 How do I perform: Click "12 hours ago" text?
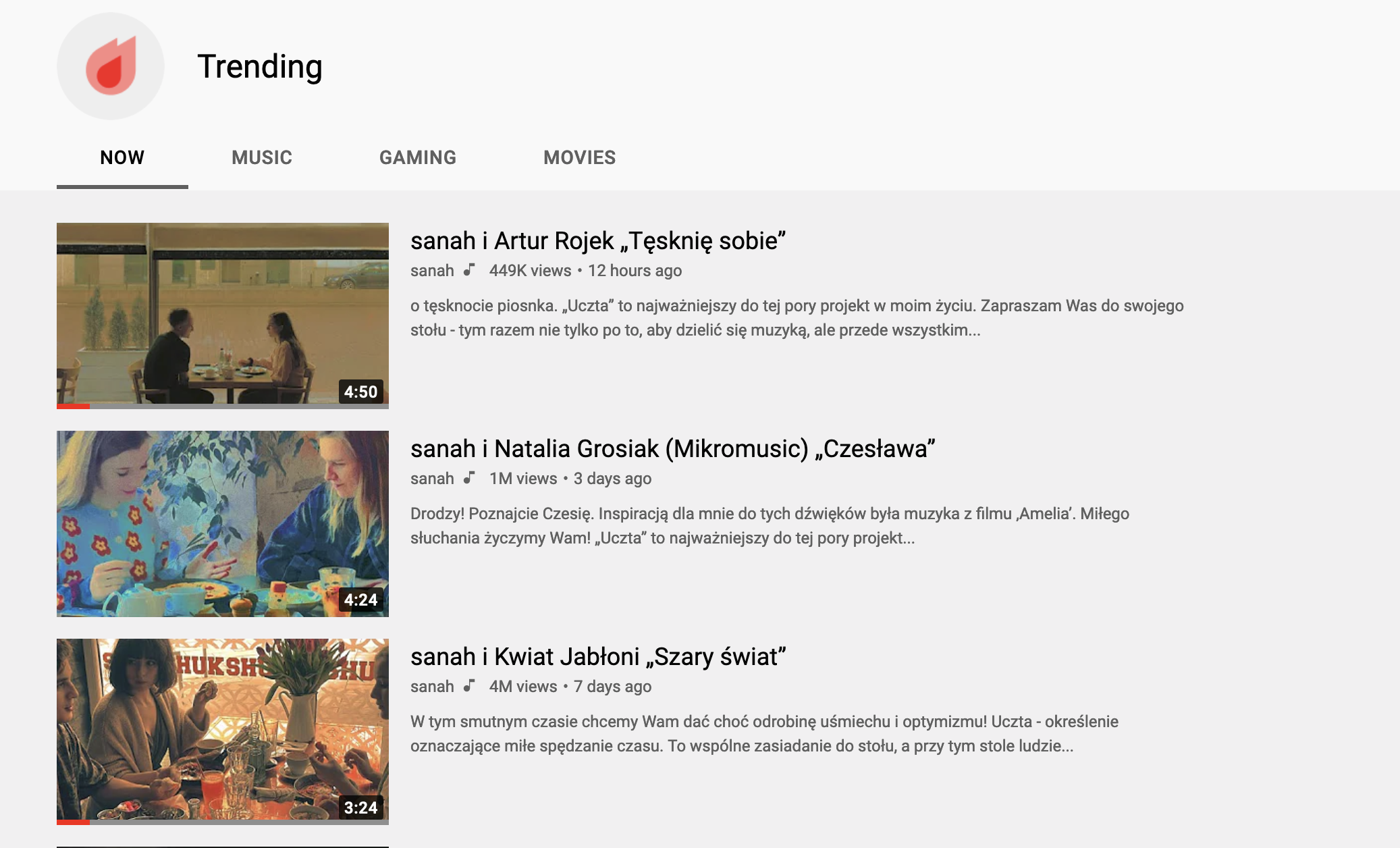point(635,271)
